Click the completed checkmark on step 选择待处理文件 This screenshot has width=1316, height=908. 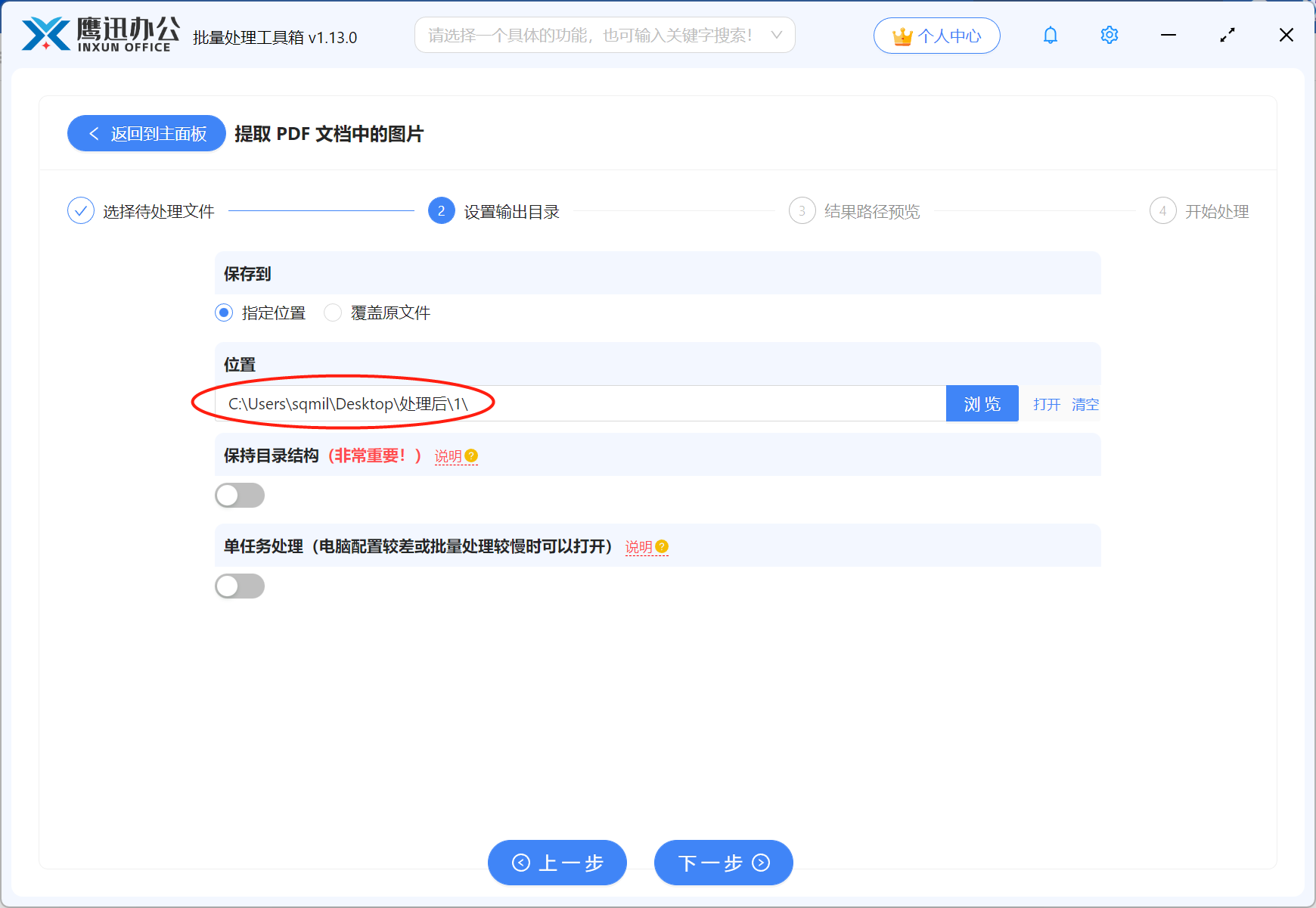[x=81, y=210]
